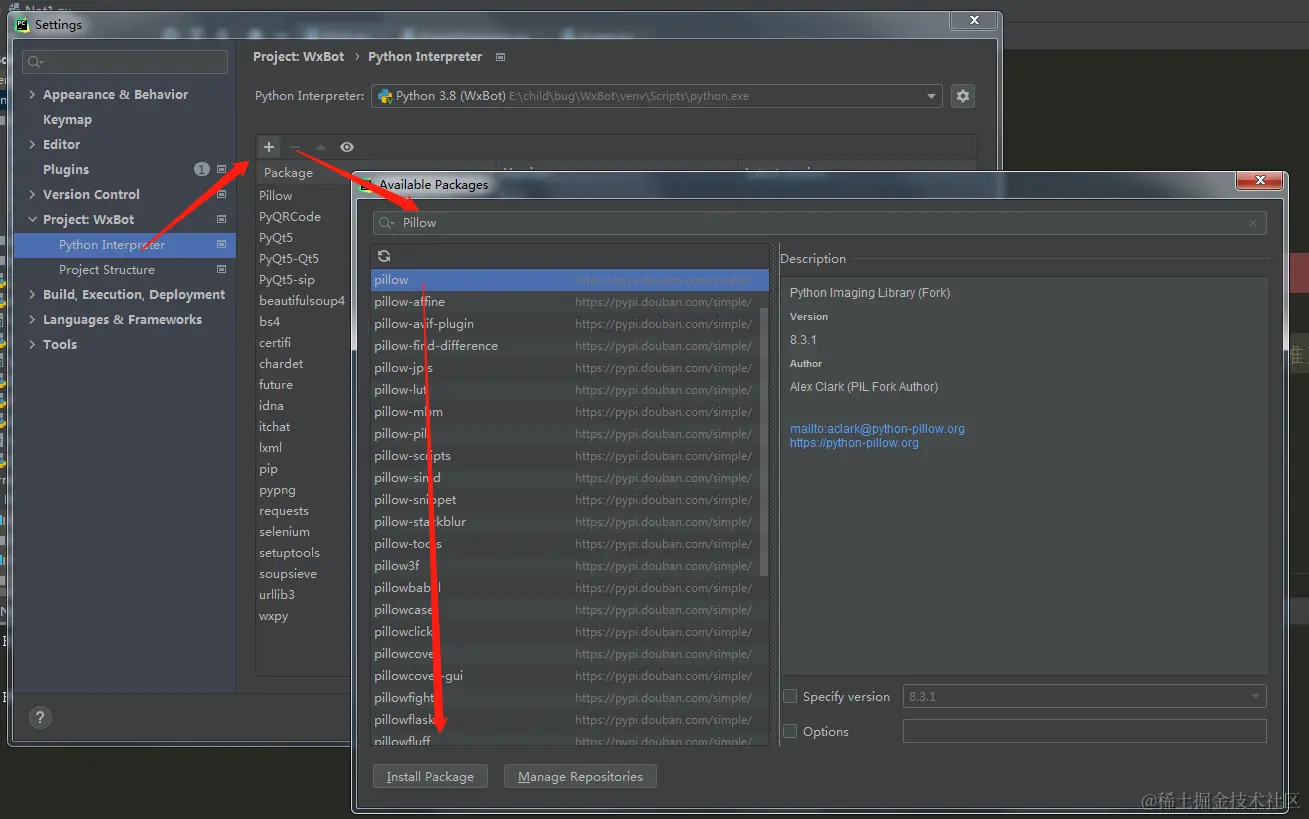Click the Available Packages list scrollbar

tap(765, 440)
